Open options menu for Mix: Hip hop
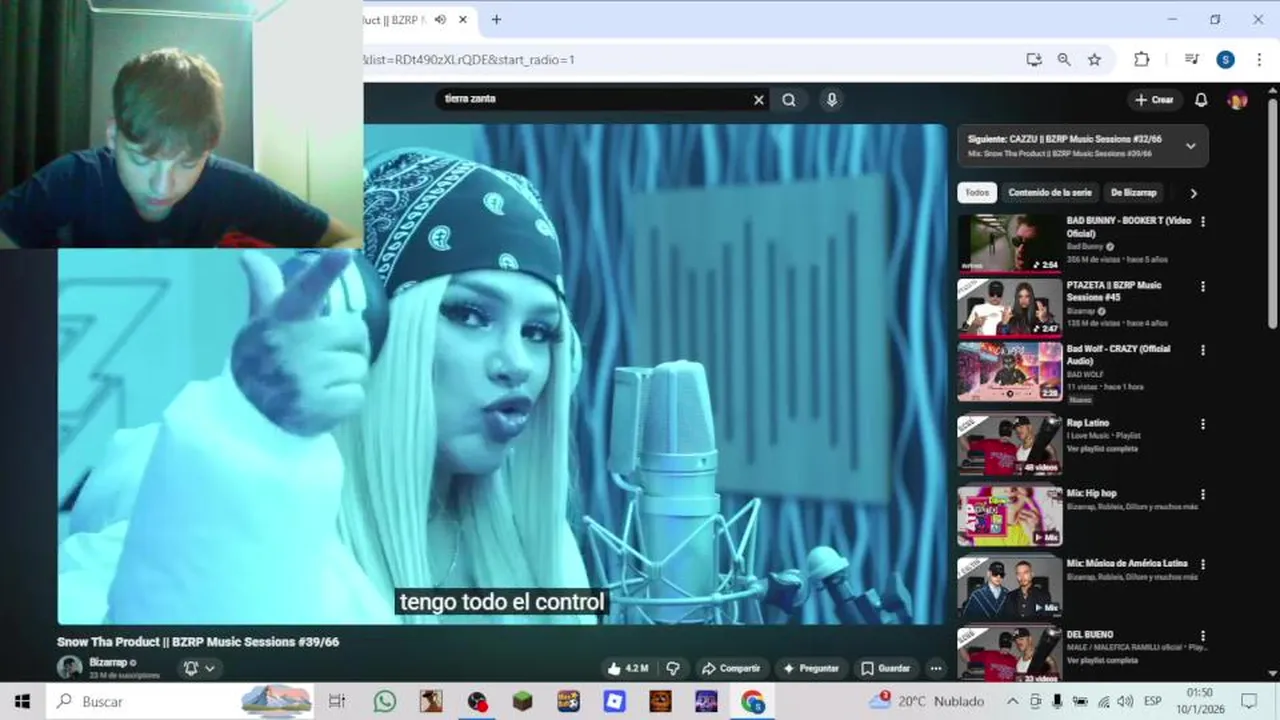 tap(1202, 494)
